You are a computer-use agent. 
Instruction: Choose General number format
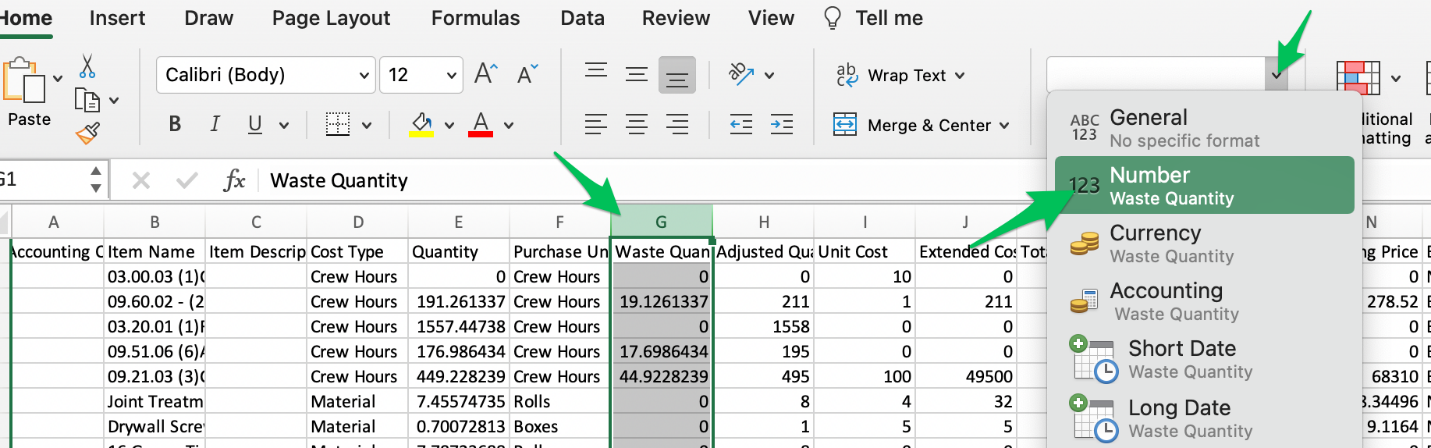coord(1204,127)
